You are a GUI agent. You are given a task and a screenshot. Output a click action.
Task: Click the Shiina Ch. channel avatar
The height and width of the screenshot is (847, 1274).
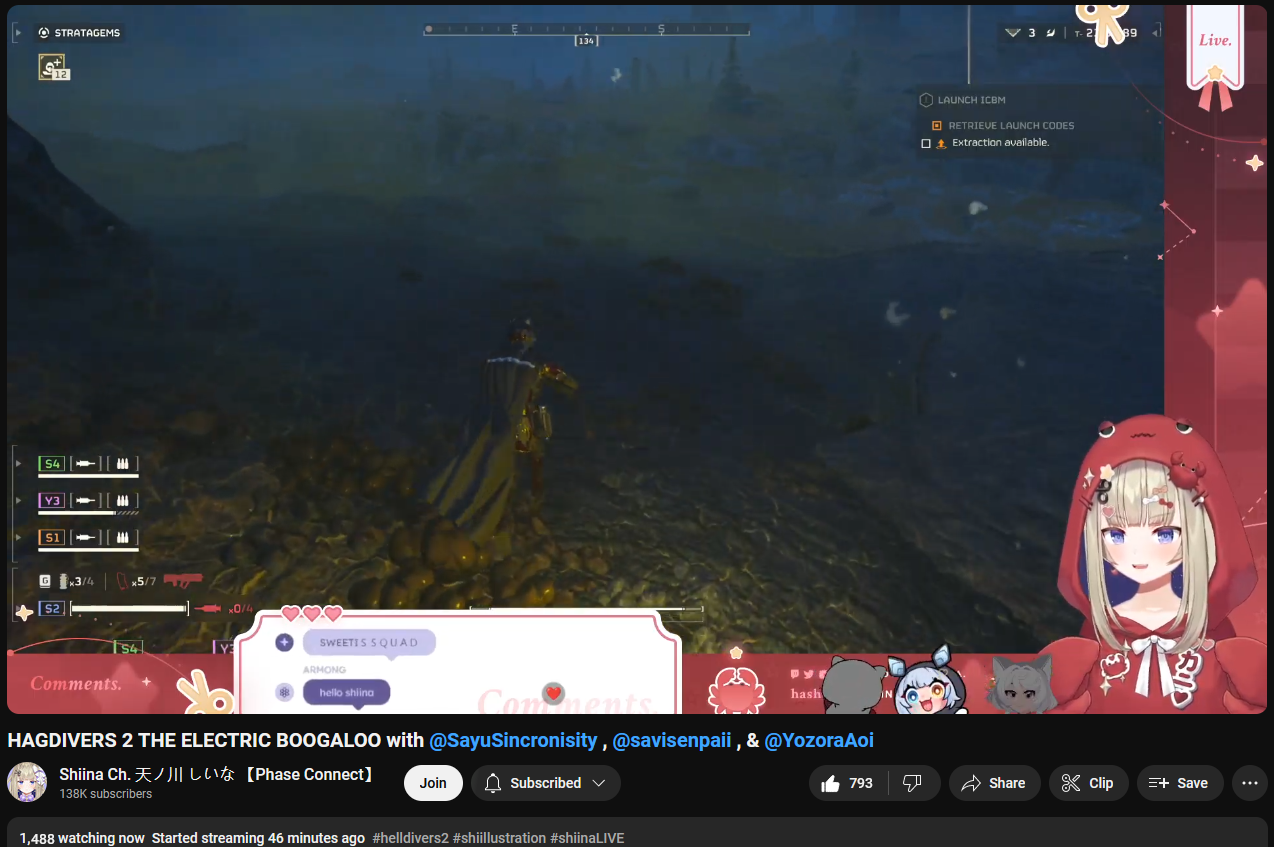(x=27, y=782)
